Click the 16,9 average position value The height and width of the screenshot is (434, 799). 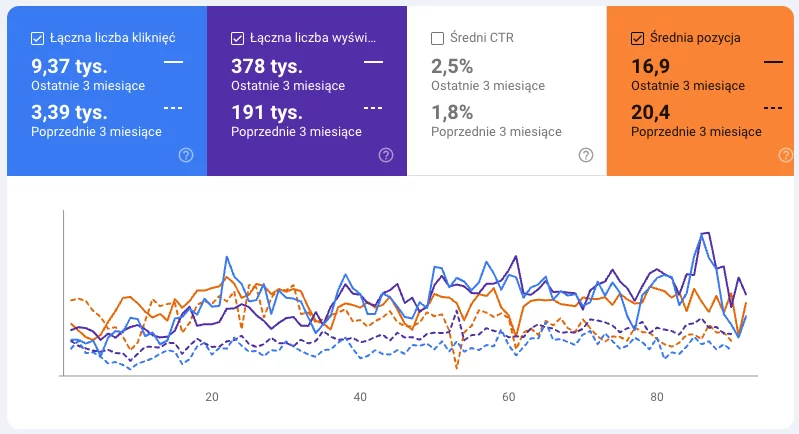pyautogui.click(x=650, y=67)
